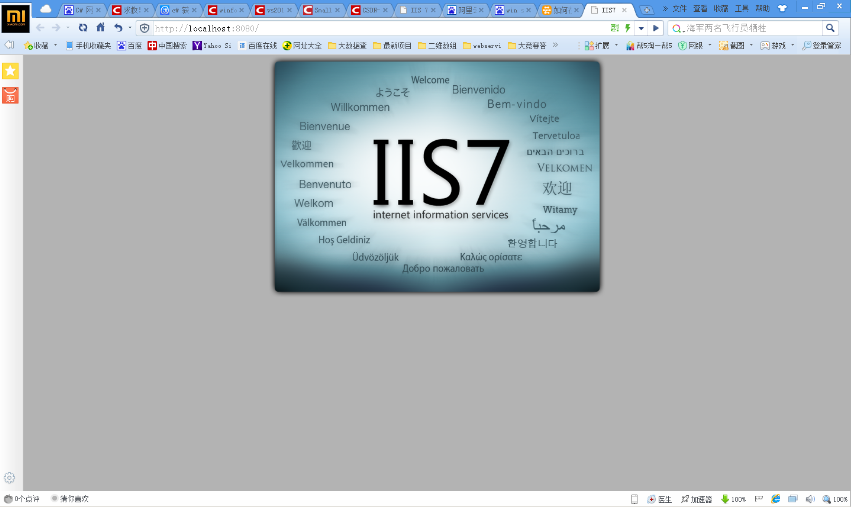Focus the localhost:8080 address field
Viewport: 854px width, 507px height.
[x=379, y=28]
